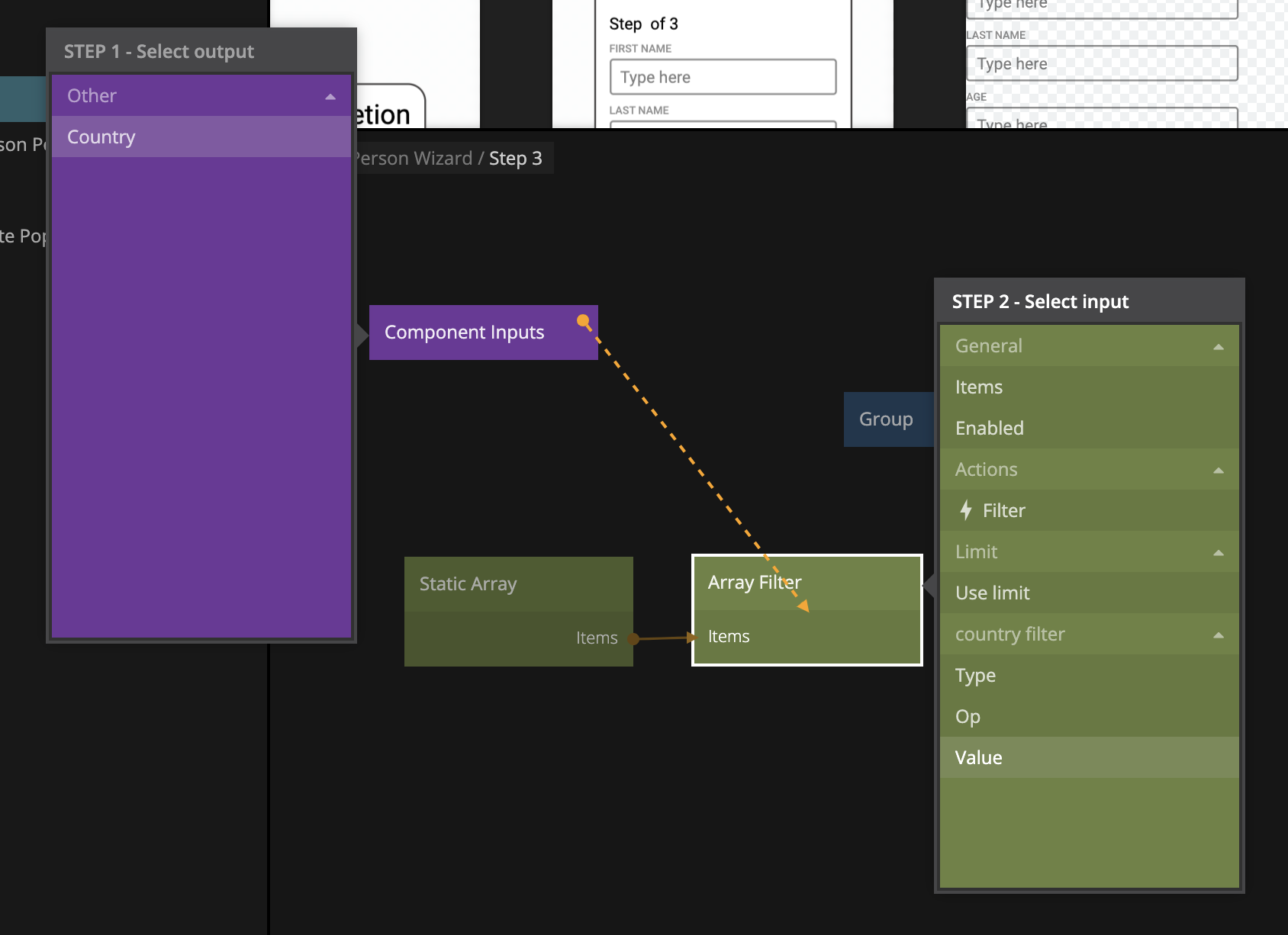Click the lightning bolt Filter action icon
Image resolution: width=1288 pixels, height=935 pixels.
(x=966, y=510)
